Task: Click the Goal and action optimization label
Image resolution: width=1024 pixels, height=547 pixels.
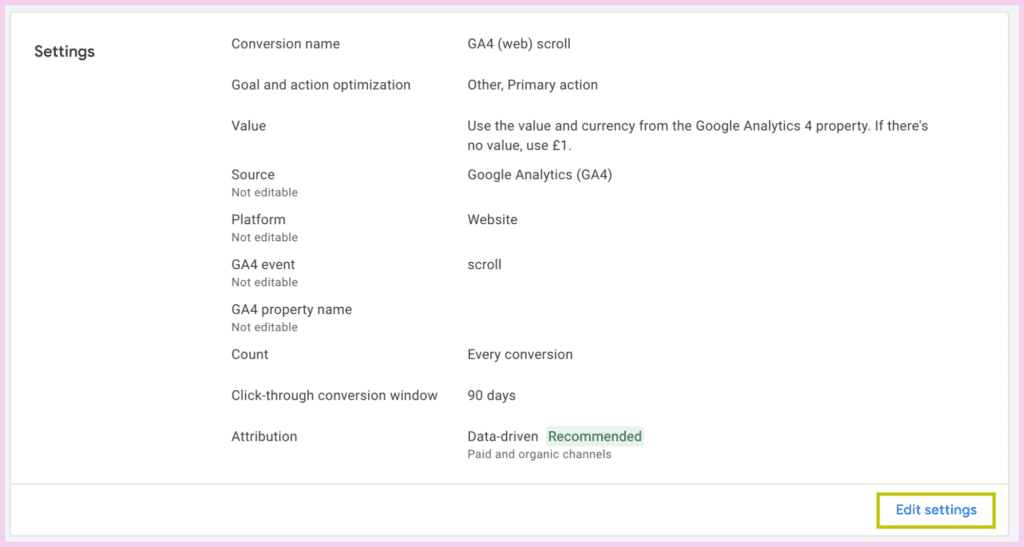Action: point(321,85)
